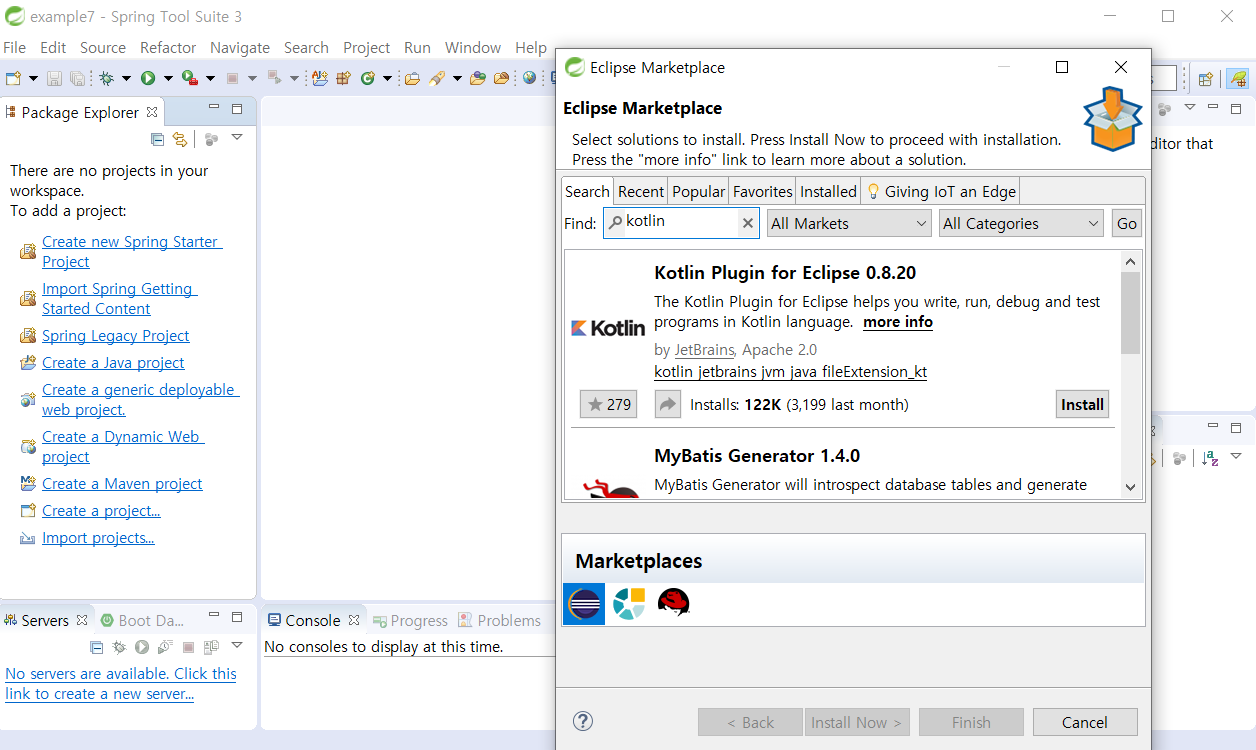
Task: Select the Red Hat marketplace catalog icon
Action: pyautogui.click(x=673, y=602)
